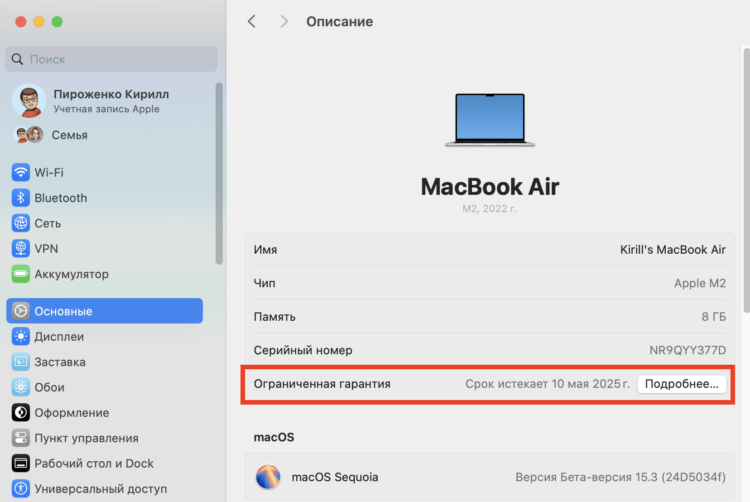Image resolution: width=750 pixels, height=502 pixels.
Task: Select Пункт управления label in sidebar
Action: (87, 437)
